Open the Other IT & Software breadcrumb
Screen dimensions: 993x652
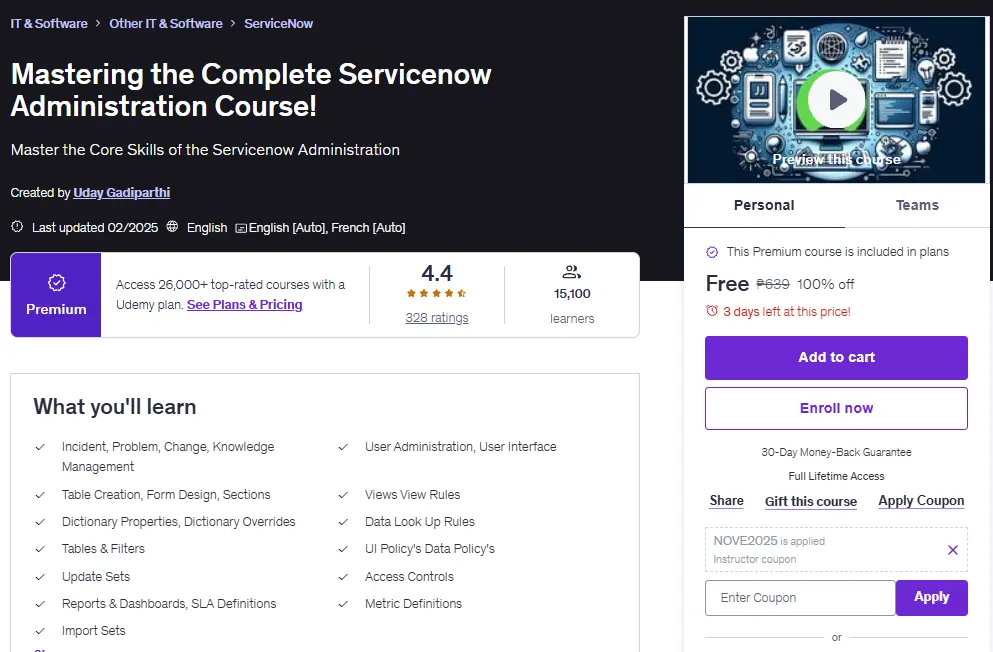coord(166,23)
